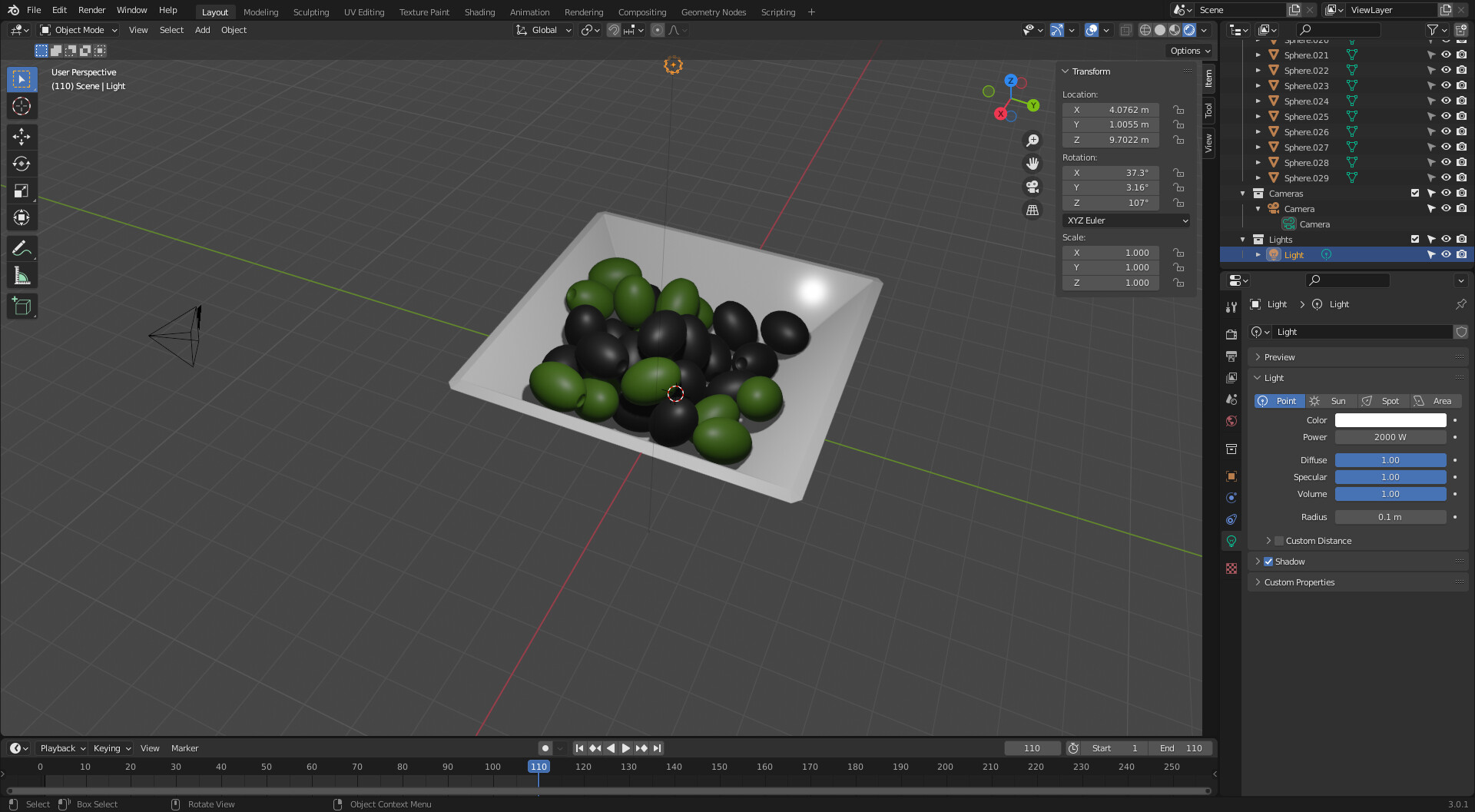Select the Rotate tool
Screen dimensions: 1475x812
pos(22,163)
